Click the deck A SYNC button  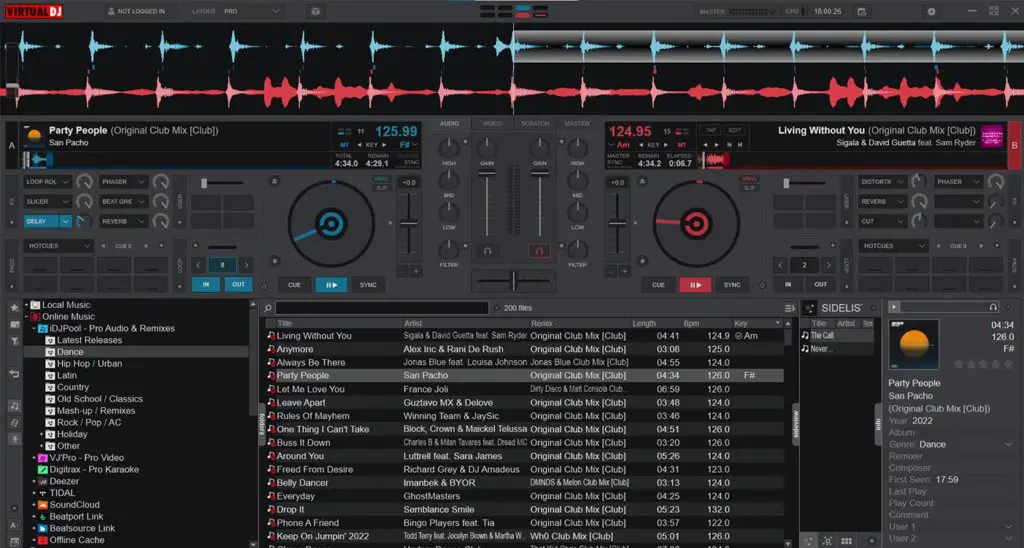[368, 285]
